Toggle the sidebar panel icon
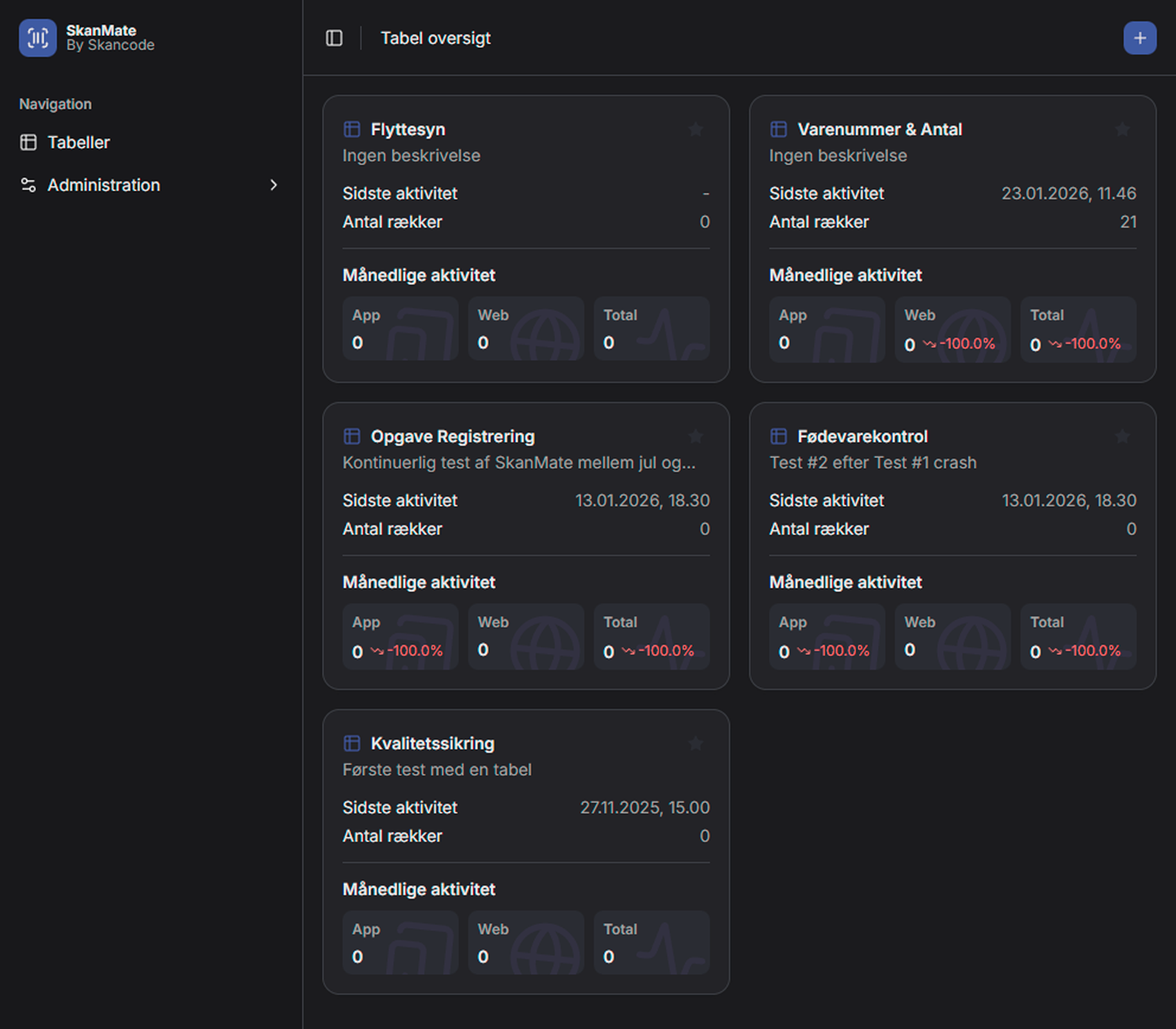Image resolution: width=1176 pixels, height=1029 pixels. [334, 38]
